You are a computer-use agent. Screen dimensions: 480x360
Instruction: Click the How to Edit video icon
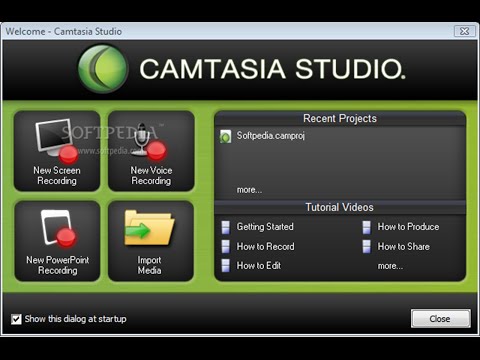point(226,266)
